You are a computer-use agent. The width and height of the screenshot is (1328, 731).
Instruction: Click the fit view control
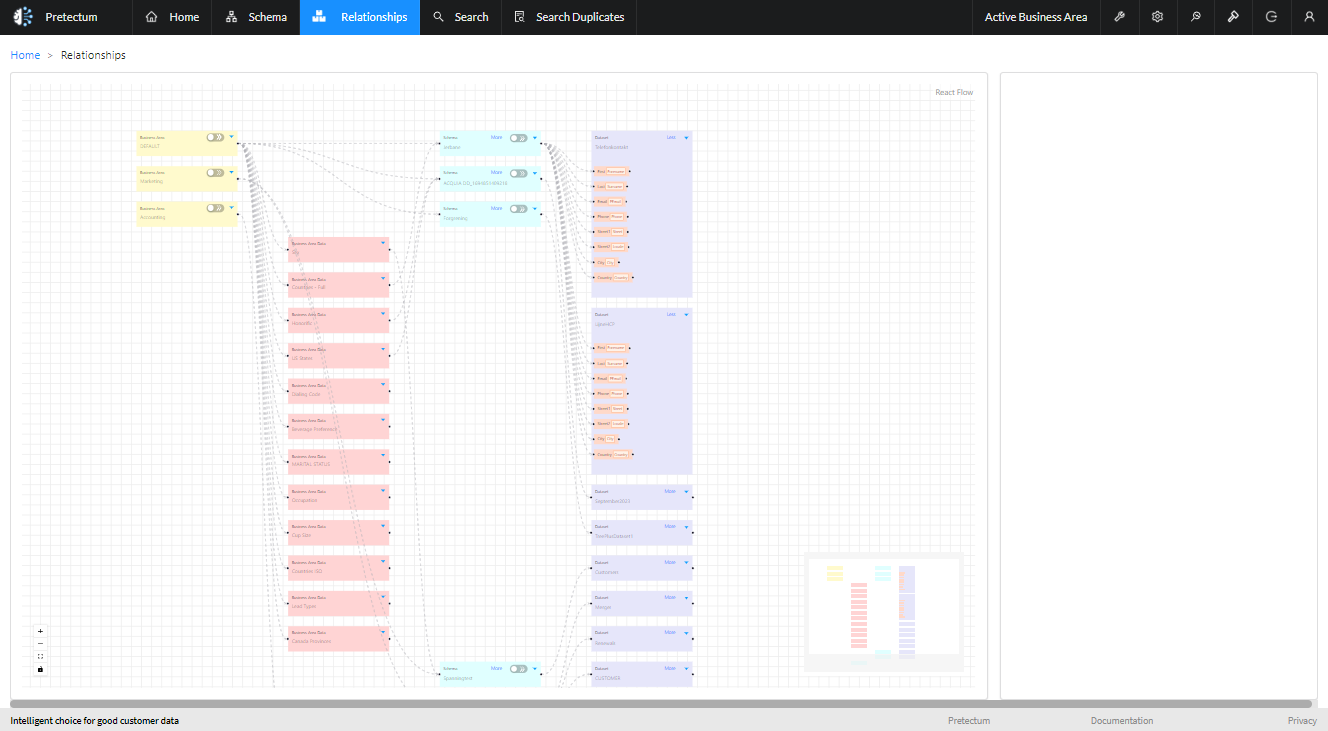pyautogui.click(x=40, y=656)
